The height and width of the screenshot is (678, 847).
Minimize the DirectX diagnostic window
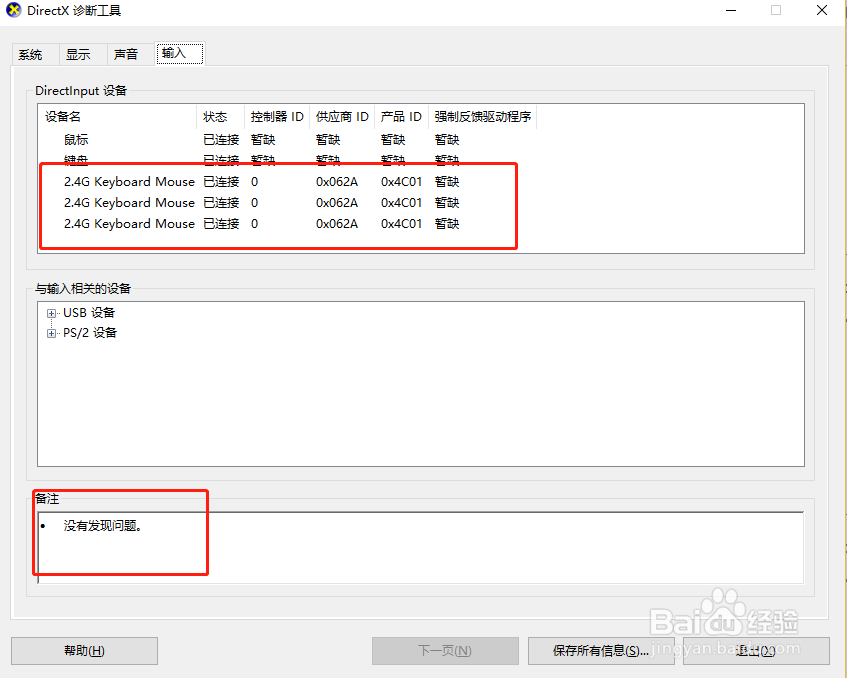(731, 10)
